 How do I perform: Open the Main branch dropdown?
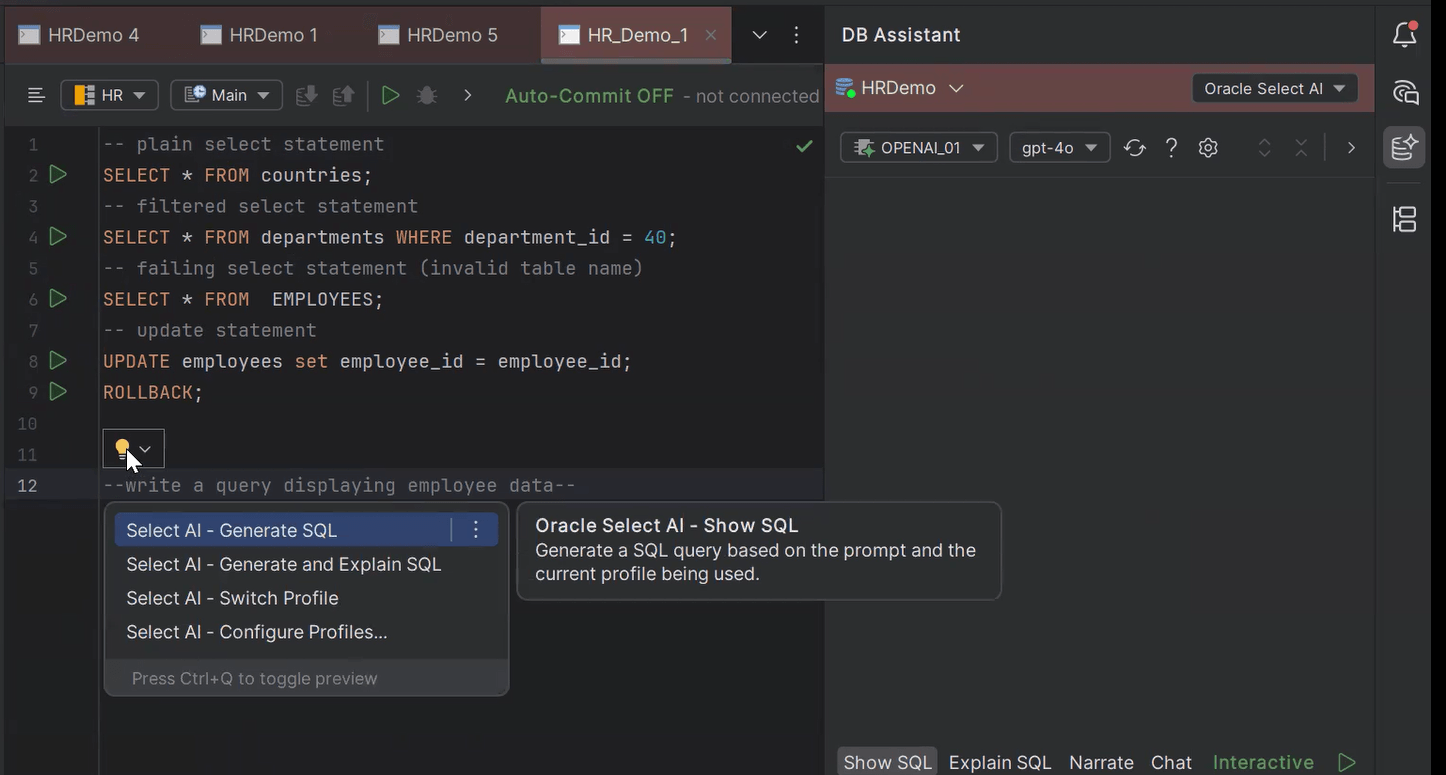pyautogui.click(x=226, y=95)
